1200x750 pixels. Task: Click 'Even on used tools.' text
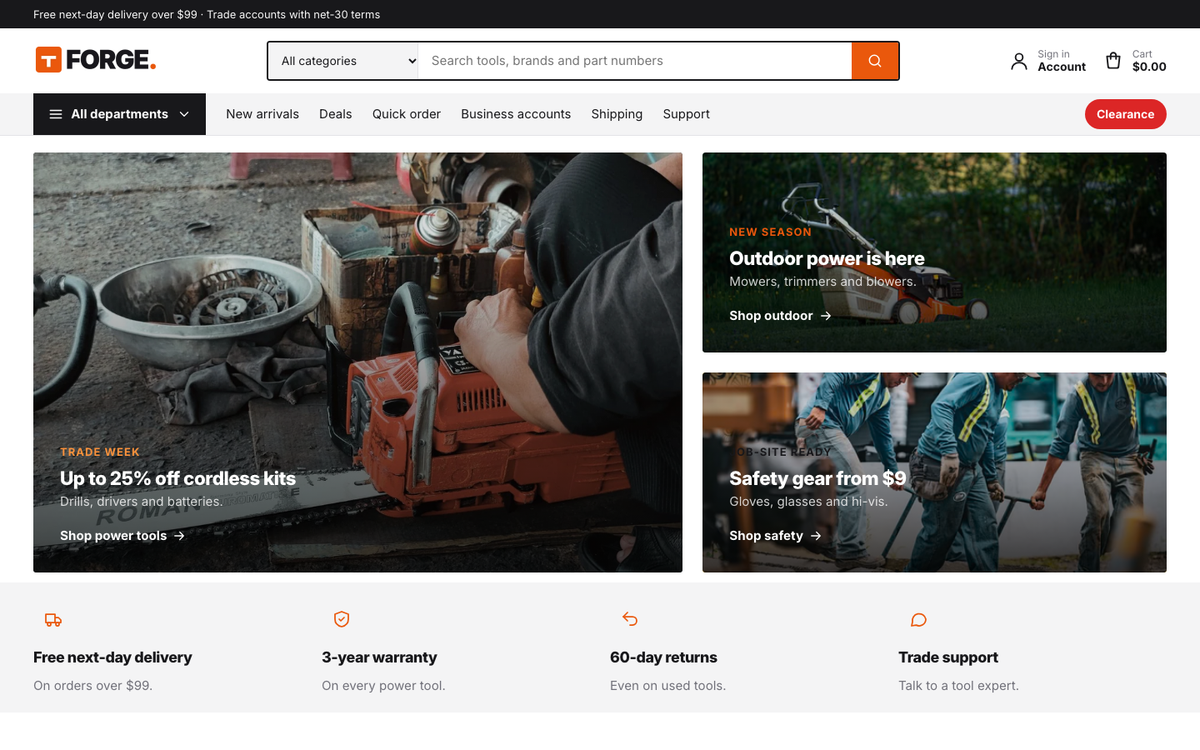click(x=668, y=686)
